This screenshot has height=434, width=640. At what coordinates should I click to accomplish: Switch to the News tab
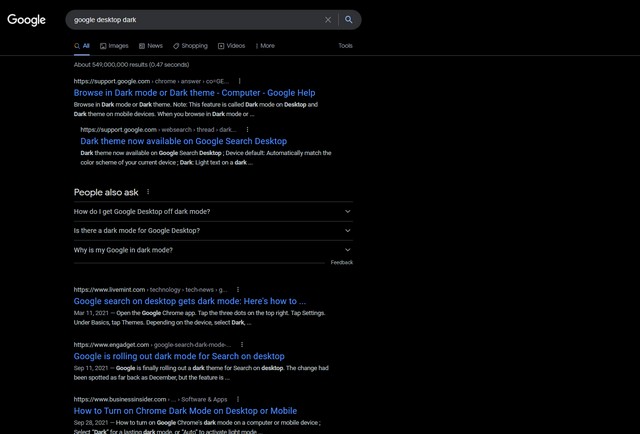[x=151, y=46]
